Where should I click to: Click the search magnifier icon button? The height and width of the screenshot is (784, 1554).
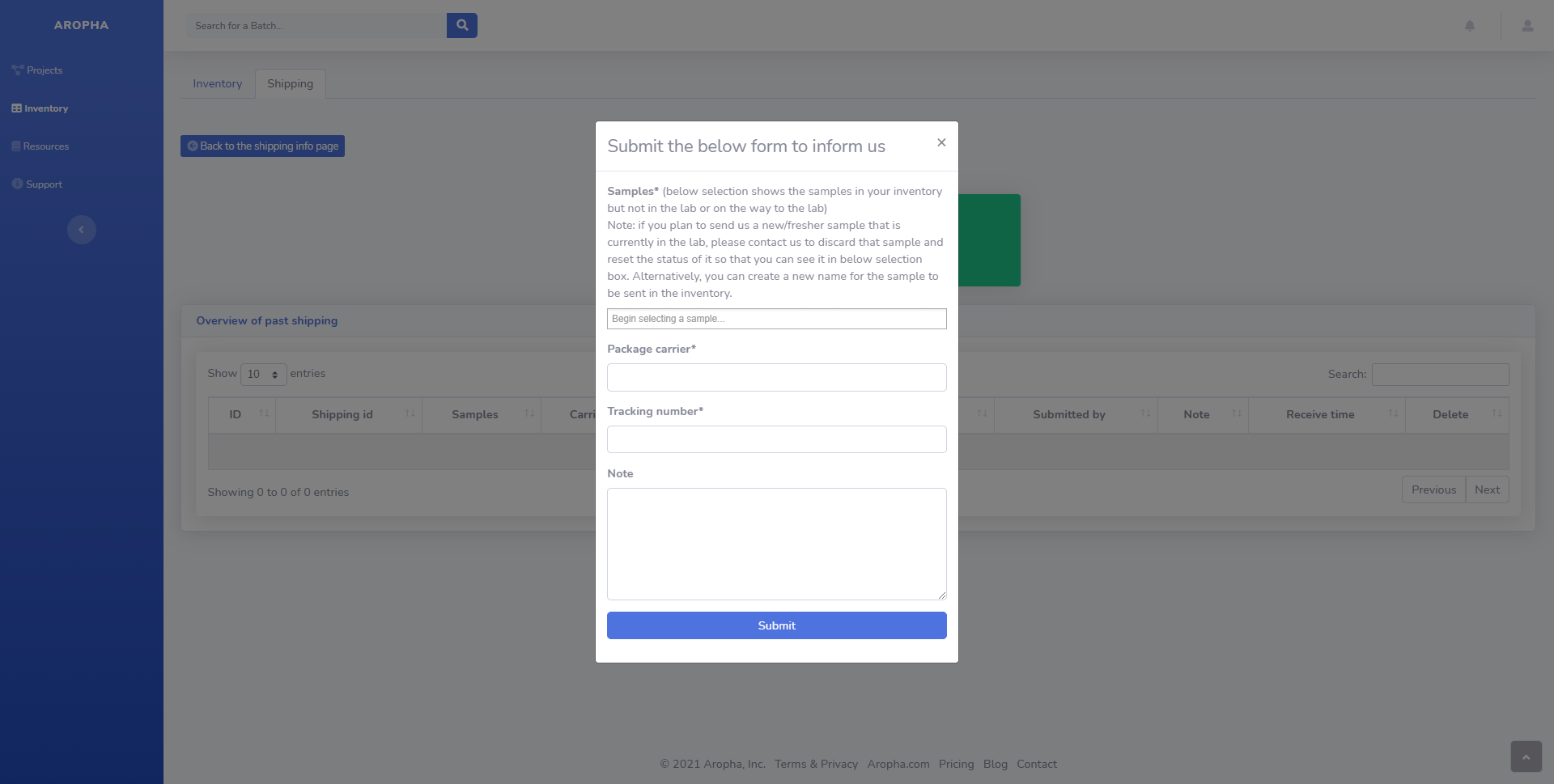pyautogui.click(x=461, y=25)
